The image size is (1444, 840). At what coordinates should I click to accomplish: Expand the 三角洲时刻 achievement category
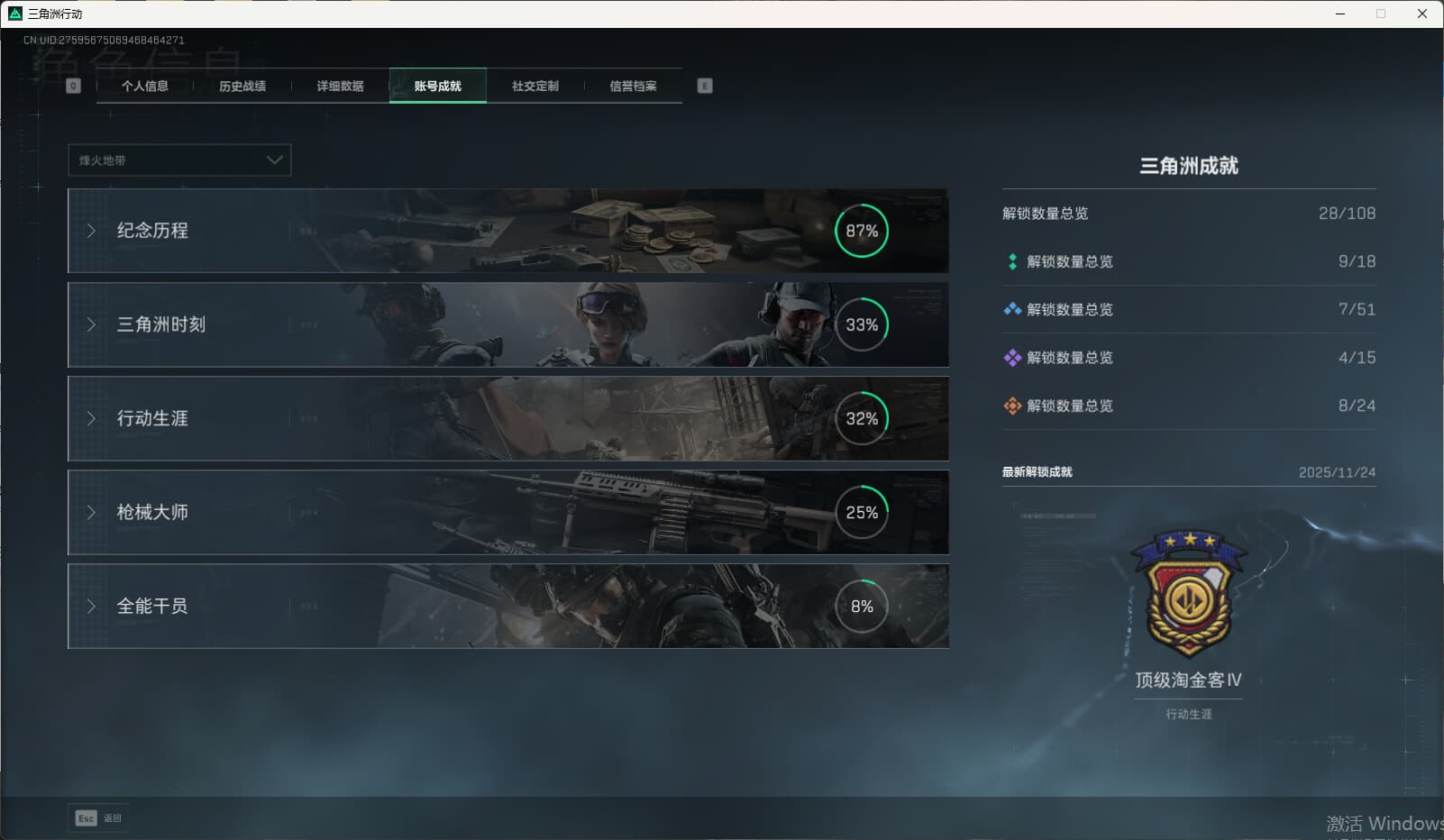pyautogui.click(x=161, y=324)
